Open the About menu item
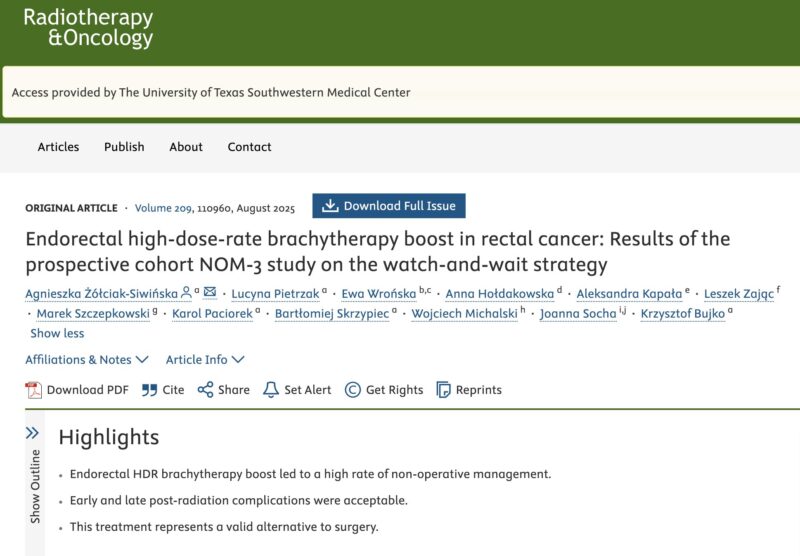Screen dimensions: 800x556 click(186, 147)
